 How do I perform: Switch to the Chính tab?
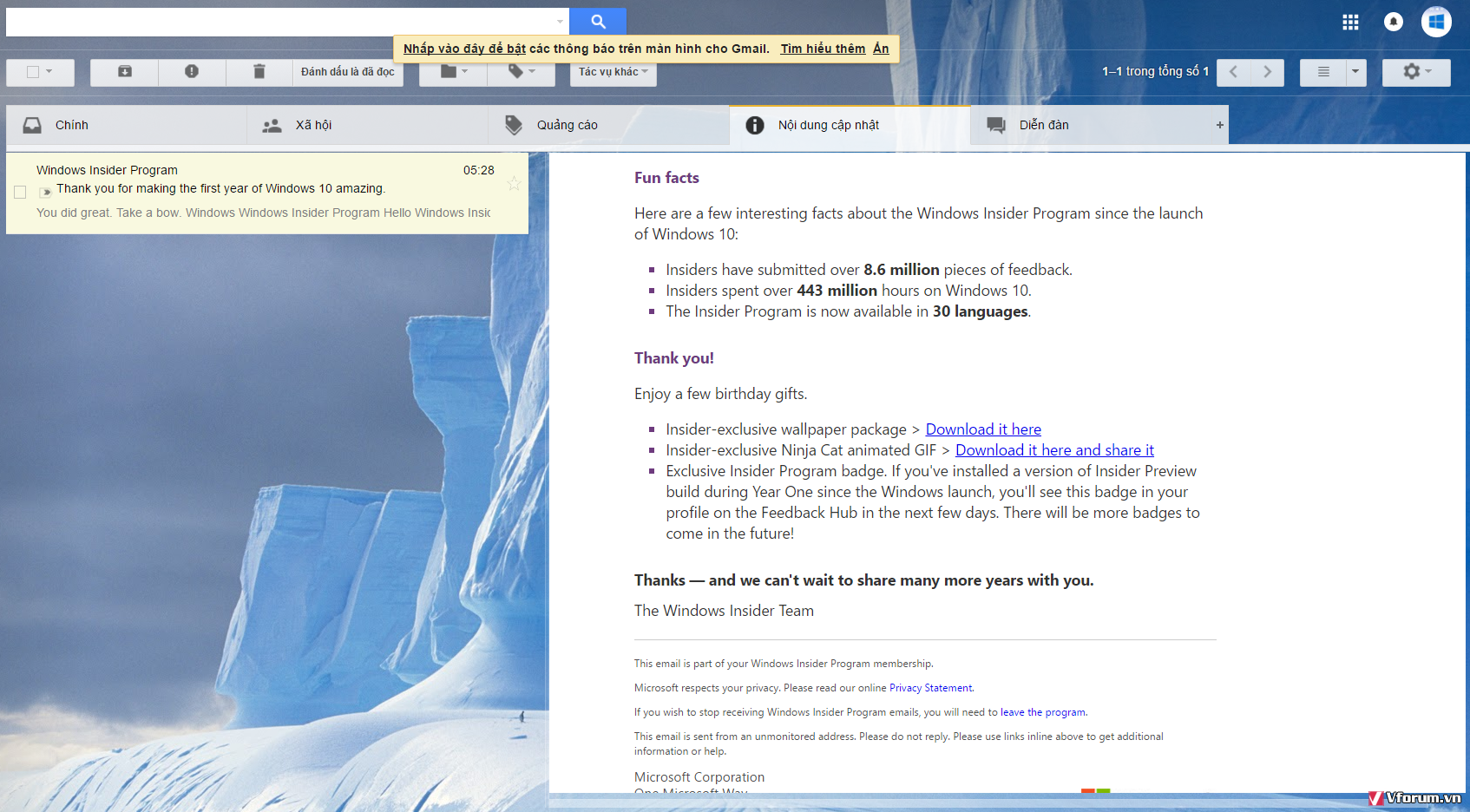[x=127, y=125]
